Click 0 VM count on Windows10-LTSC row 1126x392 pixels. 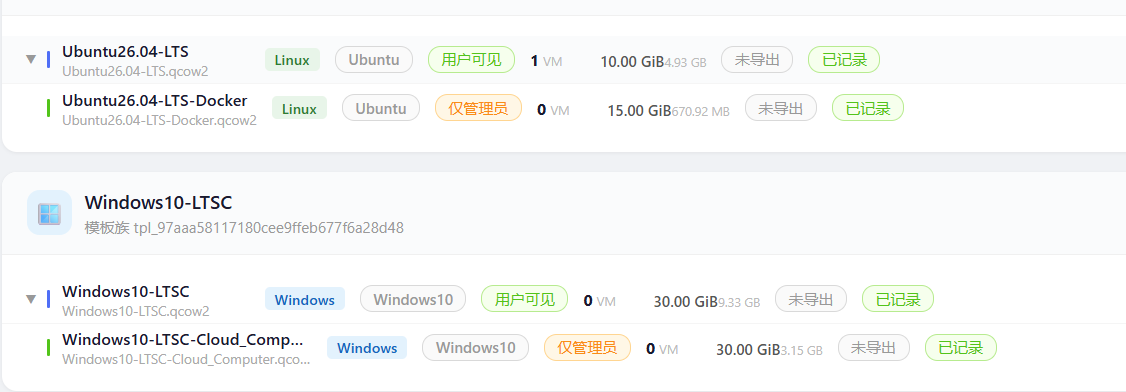point(600,301)
